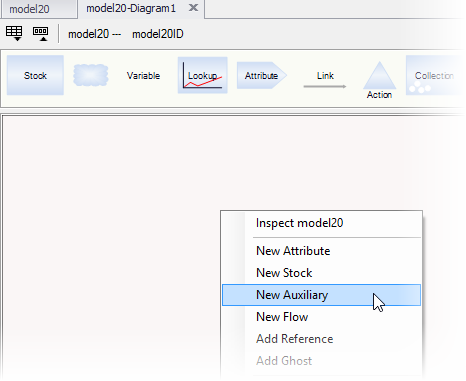Click the table grid down-arrow icon
The width and height of the screenshot is (466, 381).
[14, 33]
